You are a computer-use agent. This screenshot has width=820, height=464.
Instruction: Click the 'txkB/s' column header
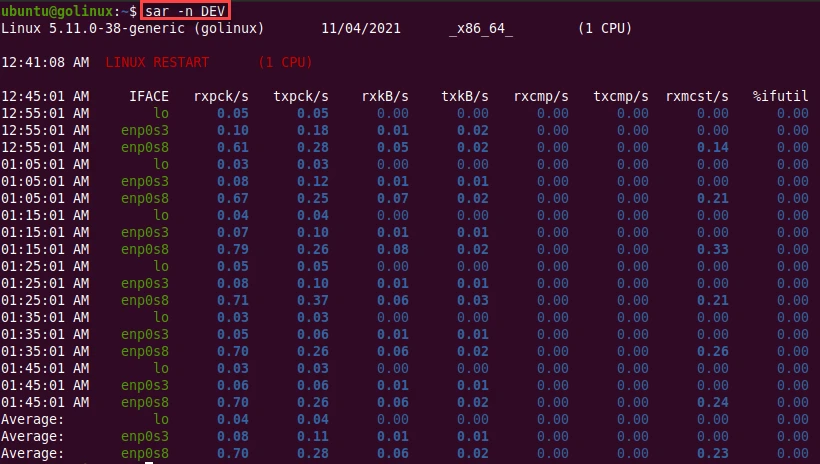[x=465, y=96]
